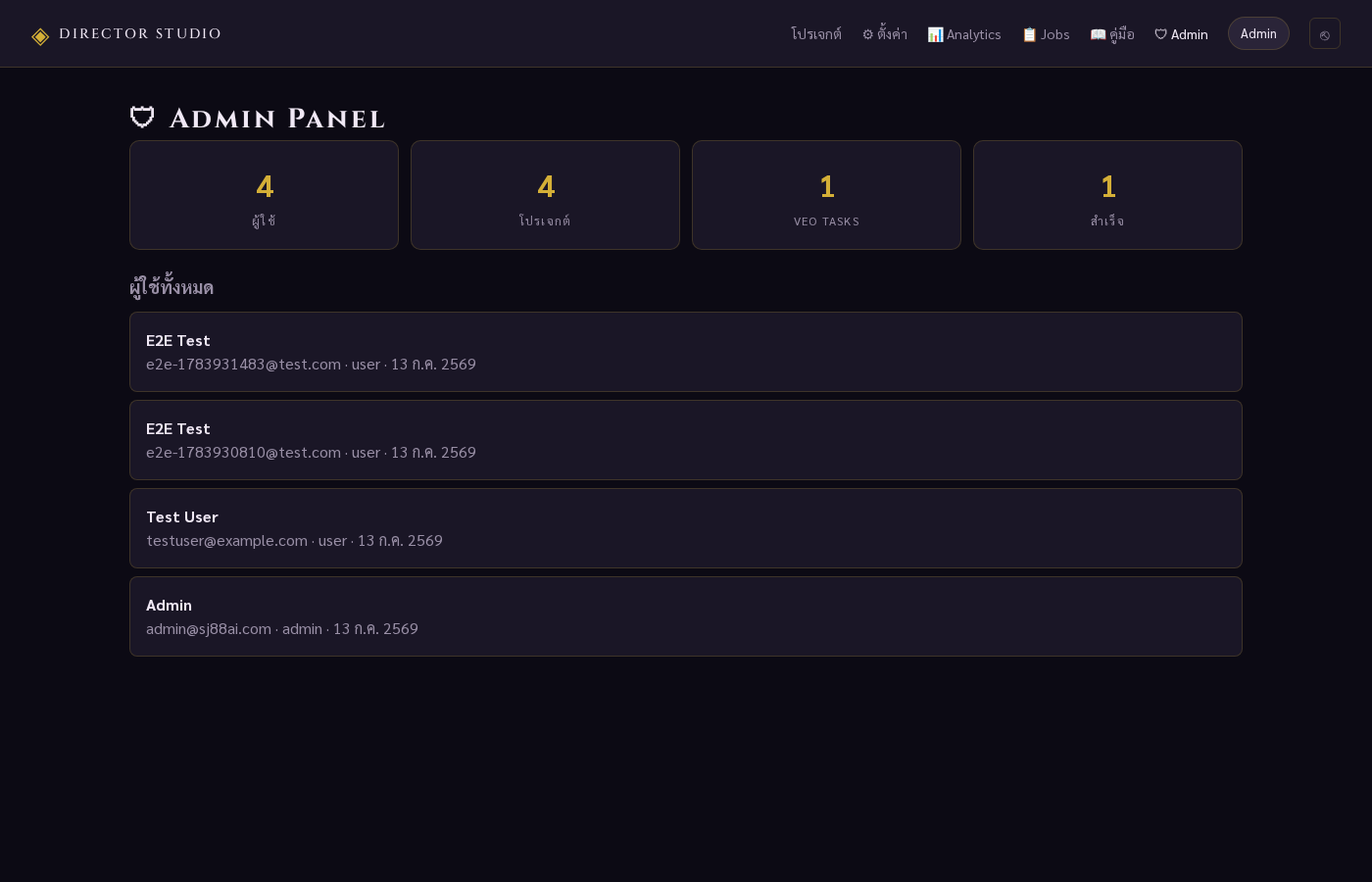
Task: Click admin@sj88ai.com details line
Action: (282, 628)
